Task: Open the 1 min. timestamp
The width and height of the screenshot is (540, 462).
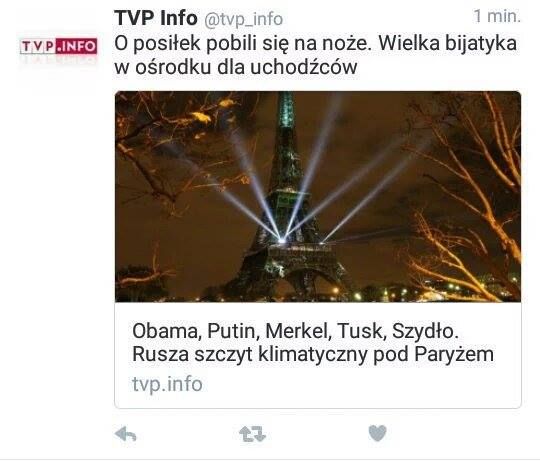Action: [497, 16]
